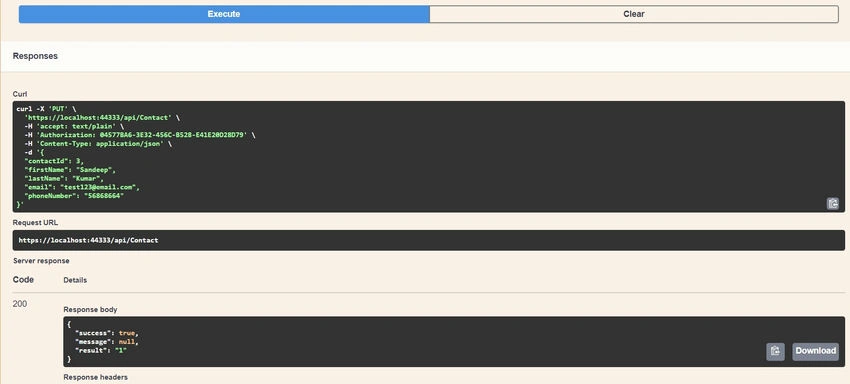Click the blue Execute button
This screenshot has width=850, height=384.
224,14
